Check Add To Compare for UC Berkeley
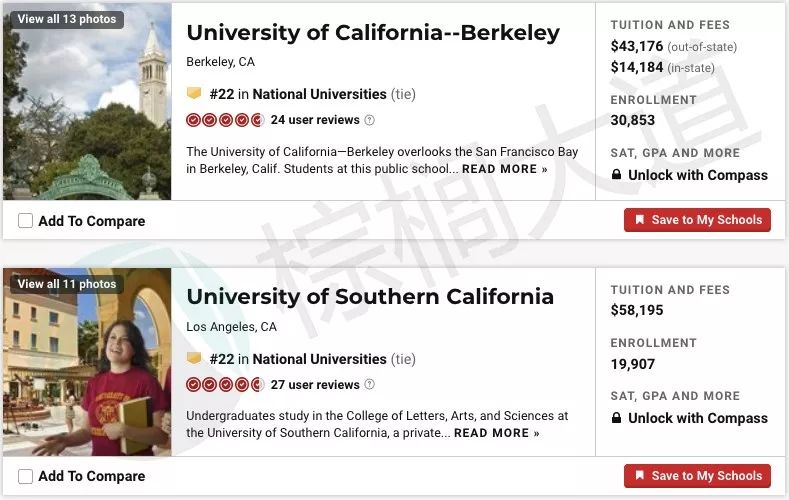The image size is (789, 500). pyautogui.click(x=26, y=221)
